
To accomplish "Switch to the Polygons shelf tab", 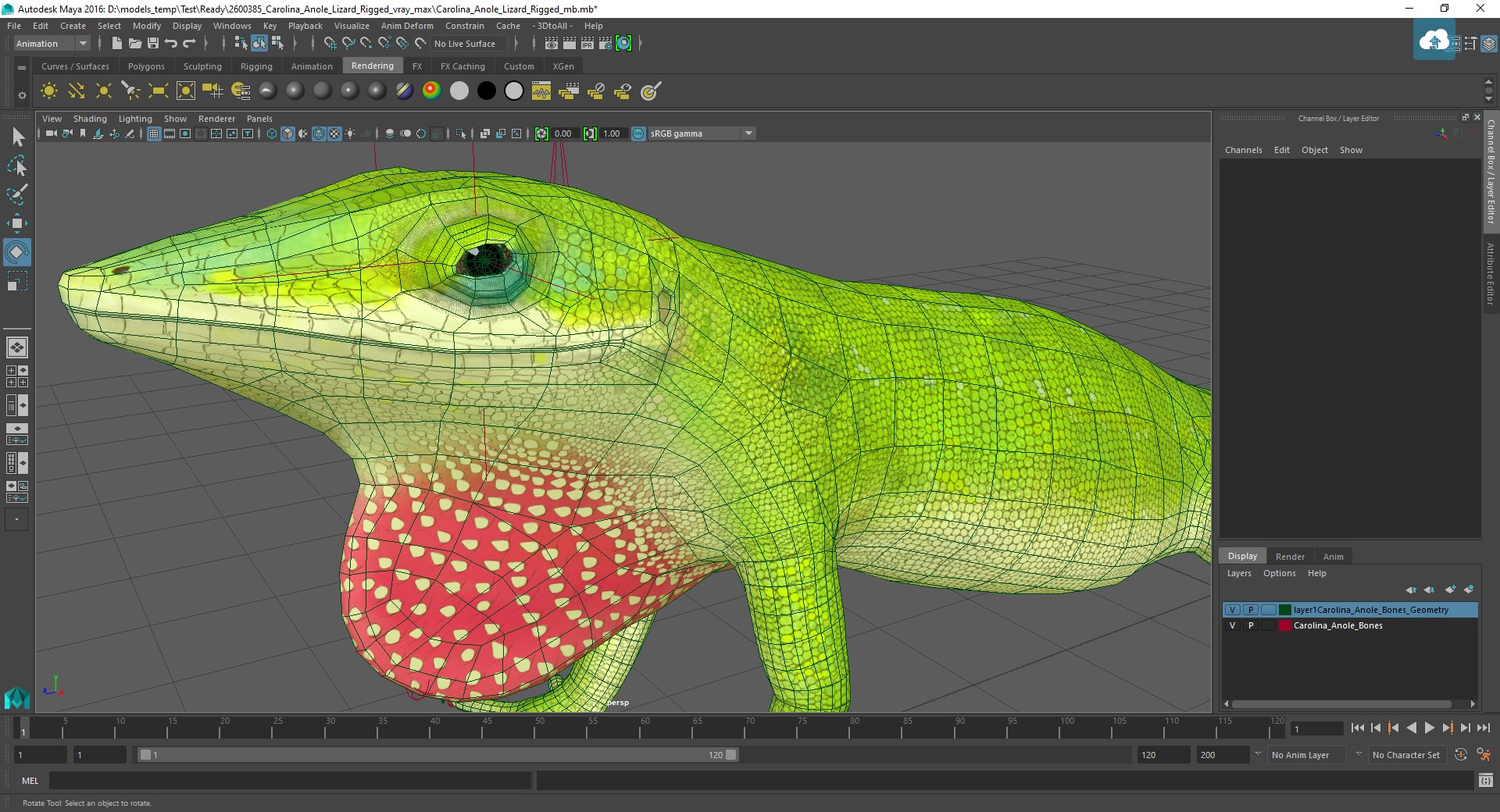I will 146,66.
